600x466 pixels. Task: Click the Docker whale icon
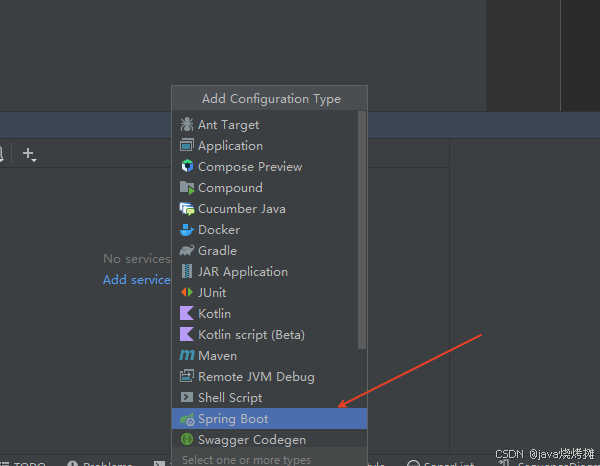click(187, 230)
